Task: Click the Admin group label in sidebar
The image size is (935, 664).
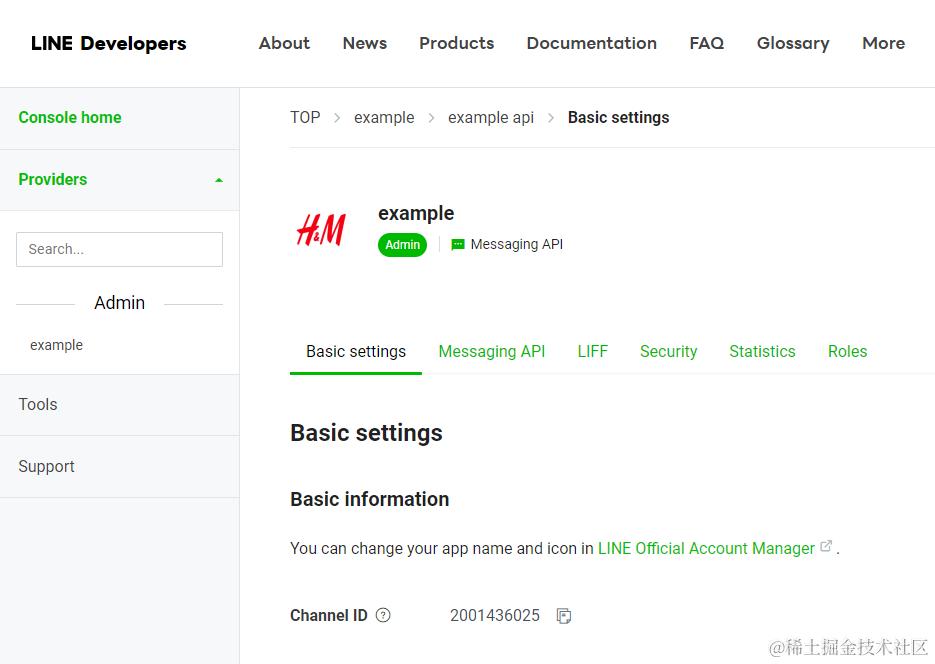Action: click(119, 303)
